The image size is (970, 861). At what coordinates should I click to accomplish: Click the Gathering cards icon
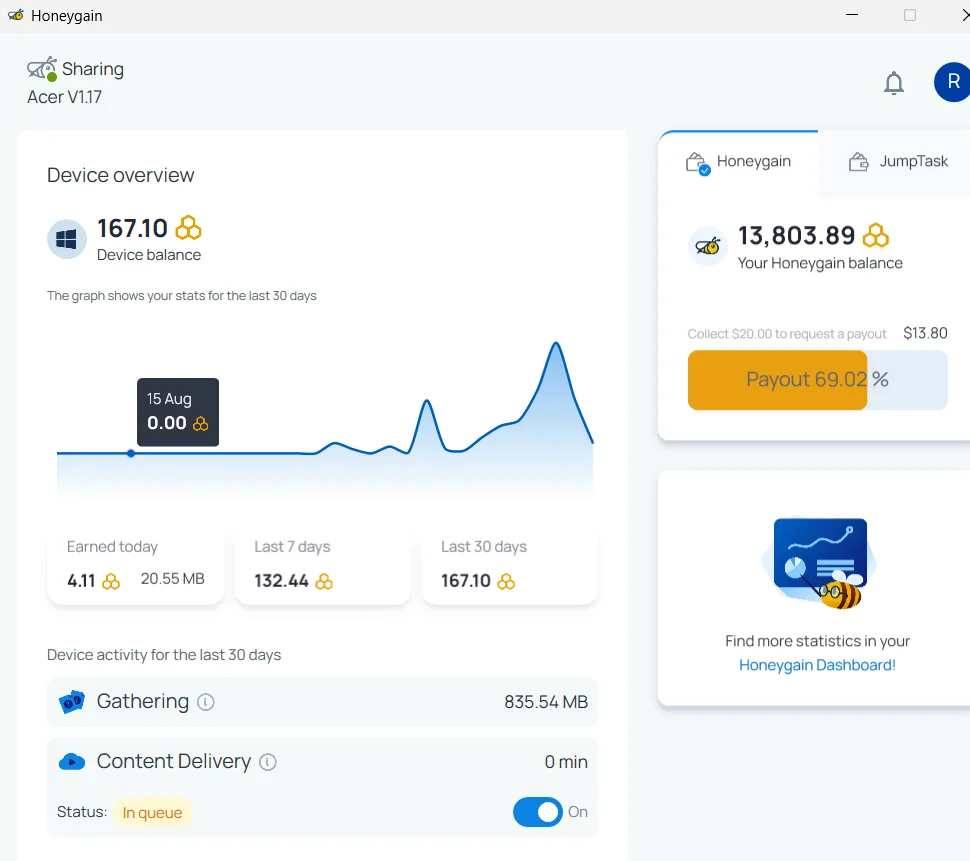(x=72, y=702)
